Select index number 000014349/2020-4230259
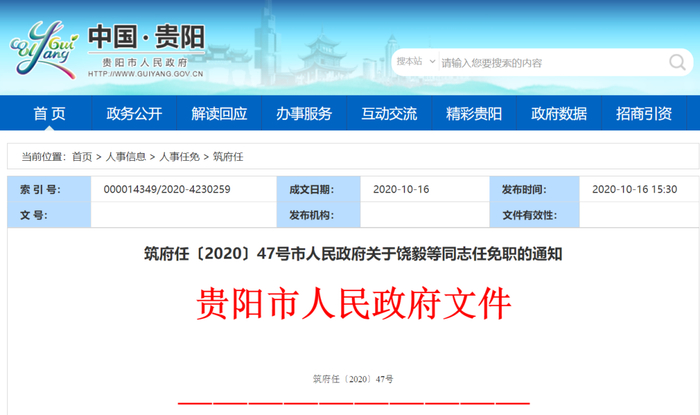 click(x=167, y=189)
